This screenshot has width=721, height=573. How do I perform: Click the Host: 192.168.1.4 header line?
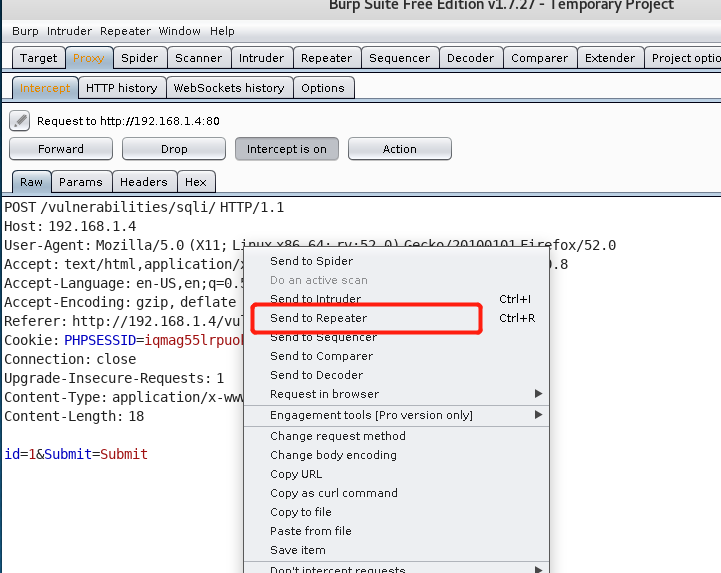coord(70,226)
